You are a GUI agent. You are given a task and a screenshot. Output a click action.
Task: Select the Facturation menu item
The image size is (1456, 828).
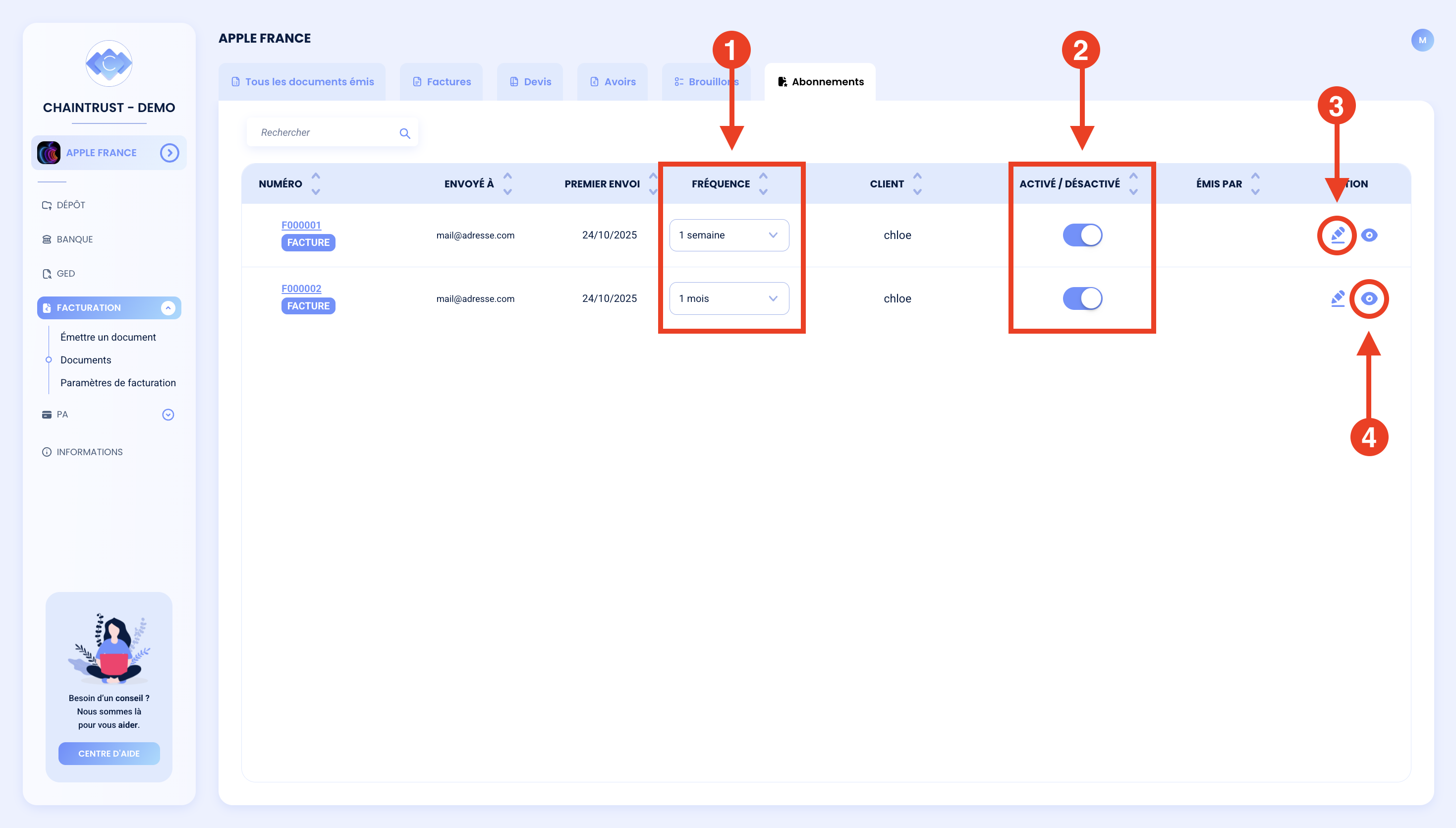(x=109, y=308)
